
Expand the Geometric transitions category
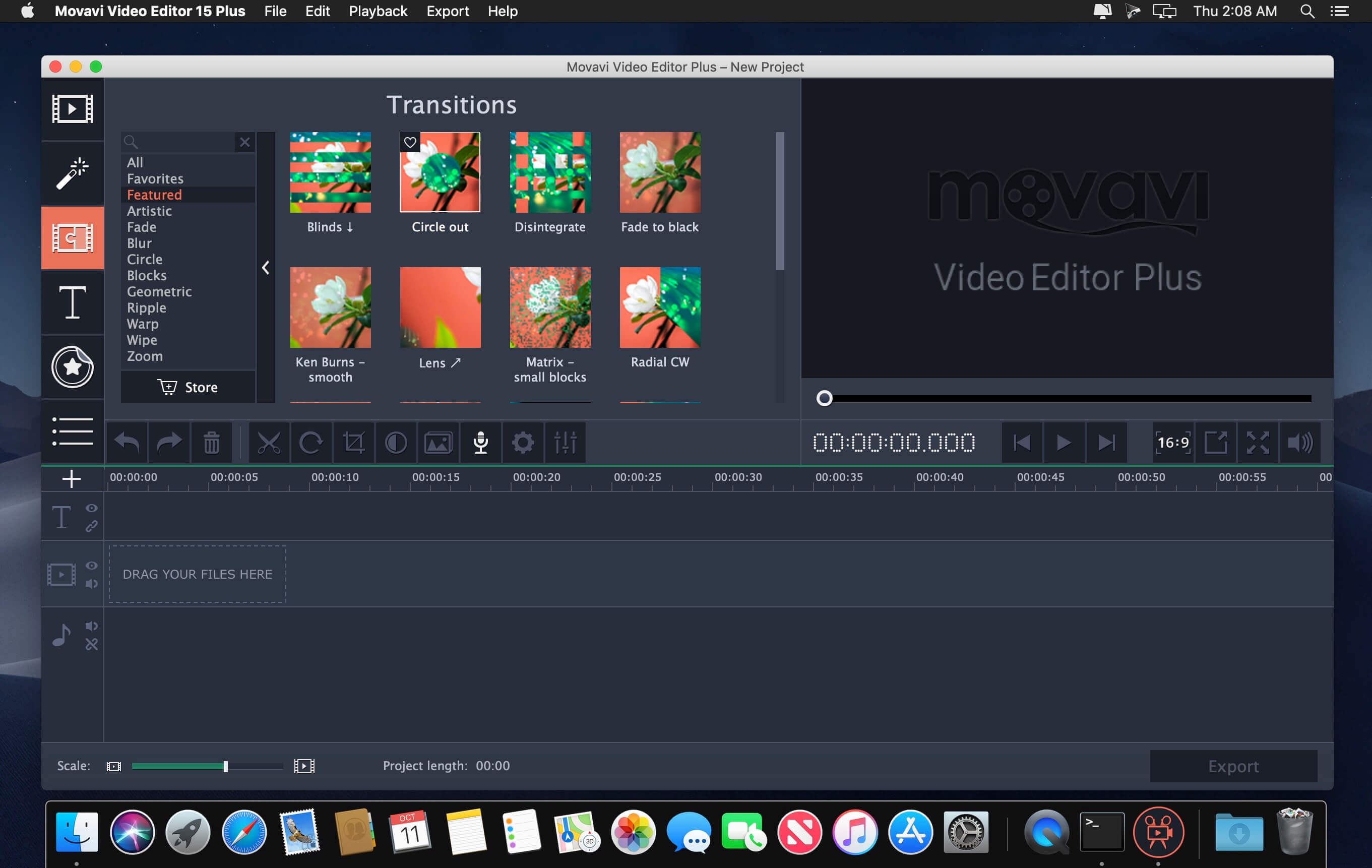tap(159, 290)
